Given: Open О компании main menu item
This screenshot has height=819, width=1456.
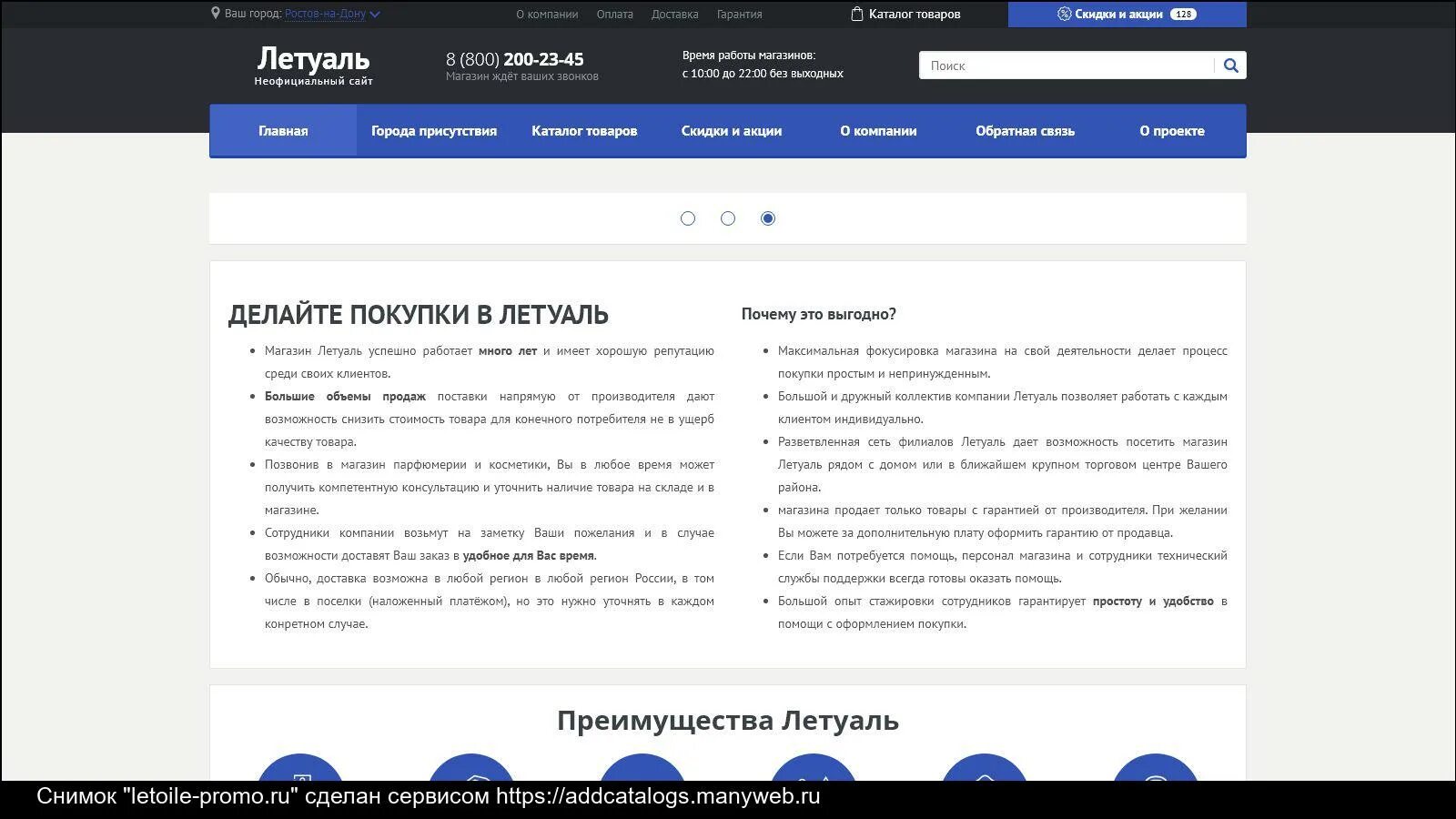Looking at the screenshot, I should (878, 131).
